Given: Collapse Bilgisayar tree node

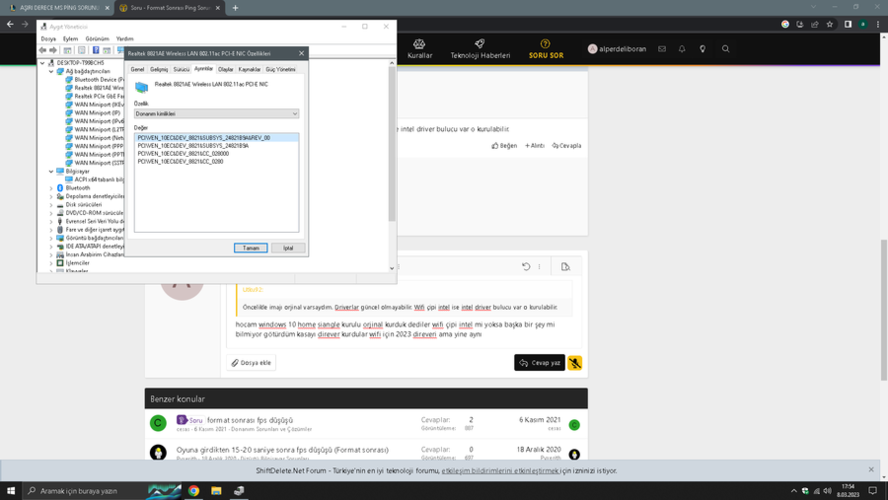Looking at the screenshot, I should [51, 171].
